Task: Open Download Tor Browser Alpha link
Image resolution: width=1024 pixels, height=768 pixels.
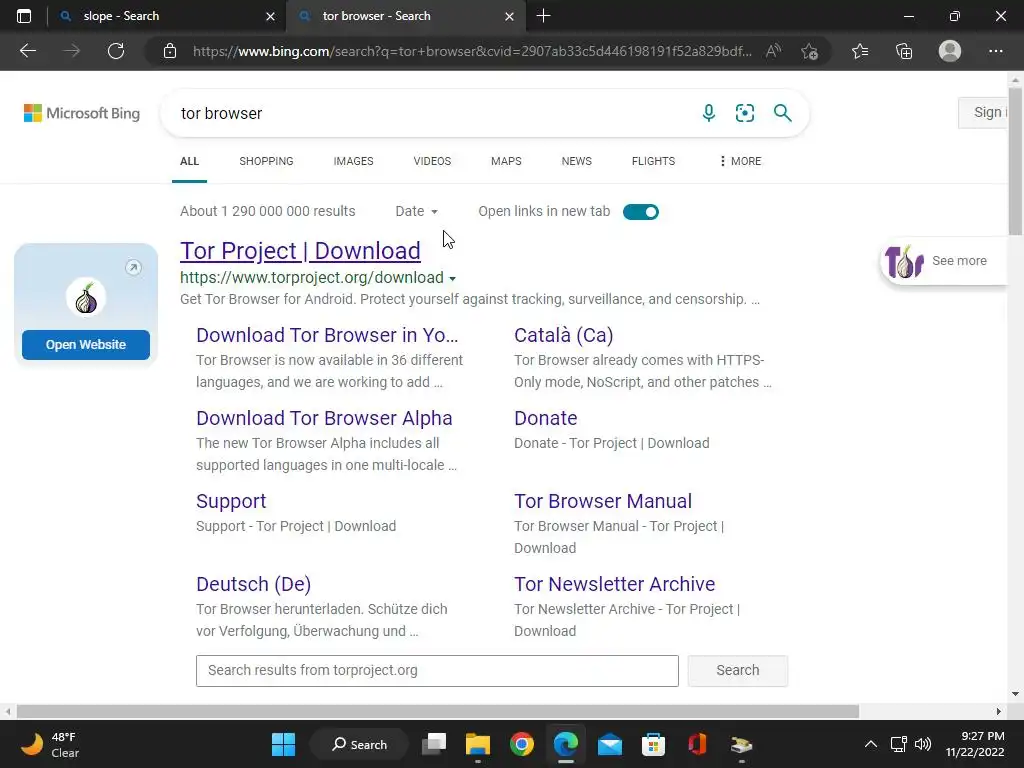Action: pos(324,418)
